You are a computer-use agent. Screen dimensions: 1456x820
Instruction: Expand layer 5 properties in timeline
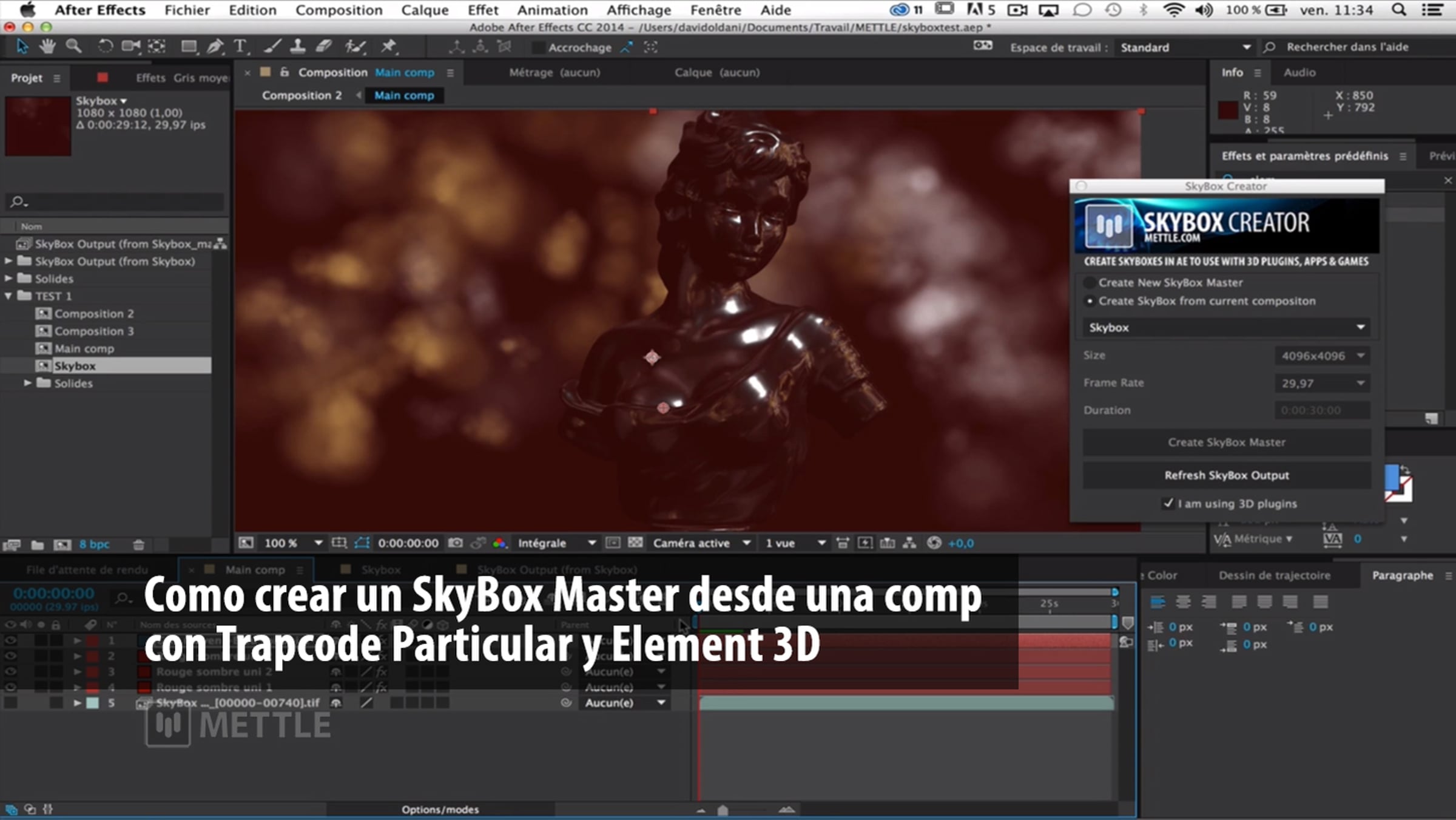[x=77, y=703]
